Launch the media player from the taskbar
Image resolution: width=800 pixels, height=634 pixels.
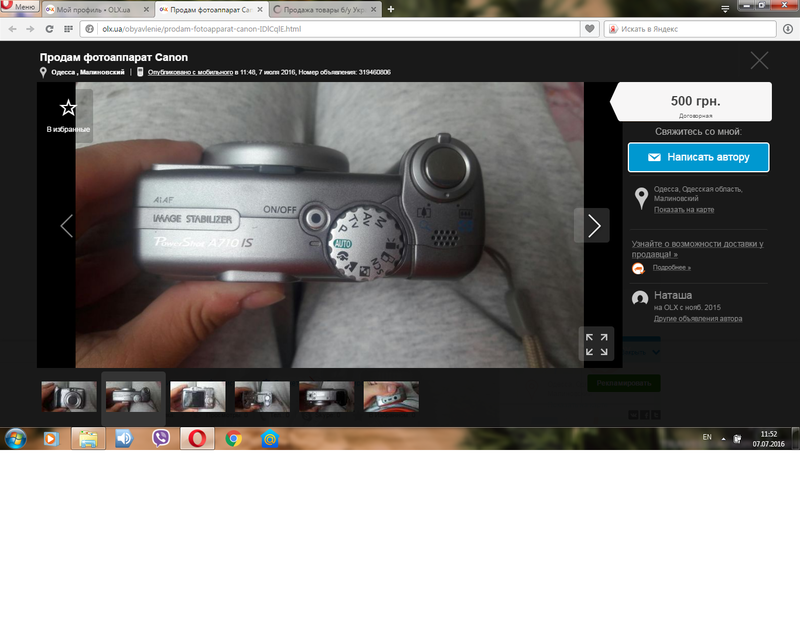coord(51,439)
